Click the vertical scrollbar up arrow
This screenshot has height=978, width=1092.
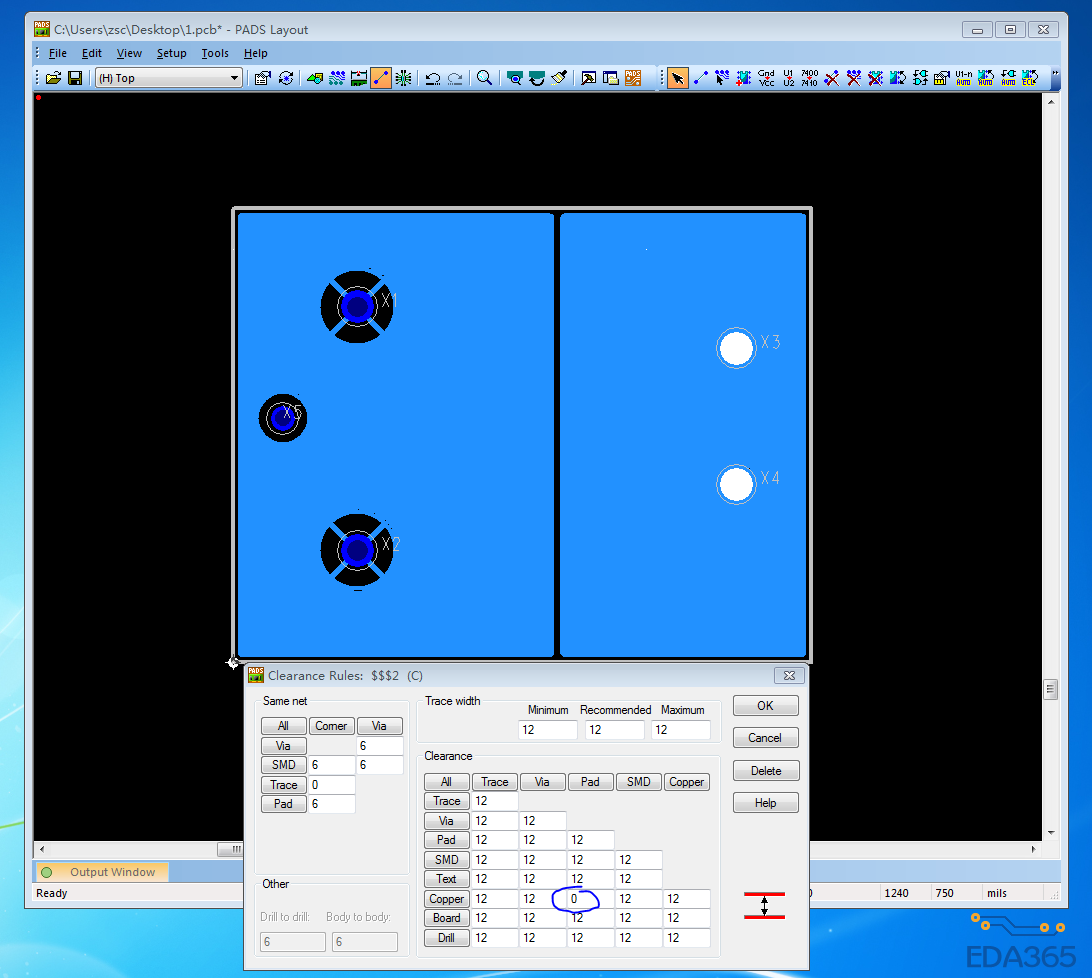click(1051, 102)
